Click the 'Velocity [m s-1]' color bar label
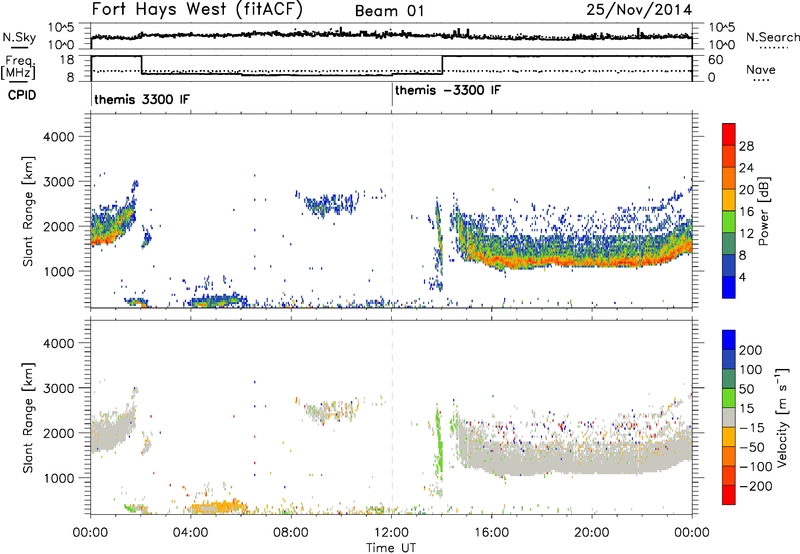Image resolution: width=800 pixels, height=554 pixels. (782, 417)
